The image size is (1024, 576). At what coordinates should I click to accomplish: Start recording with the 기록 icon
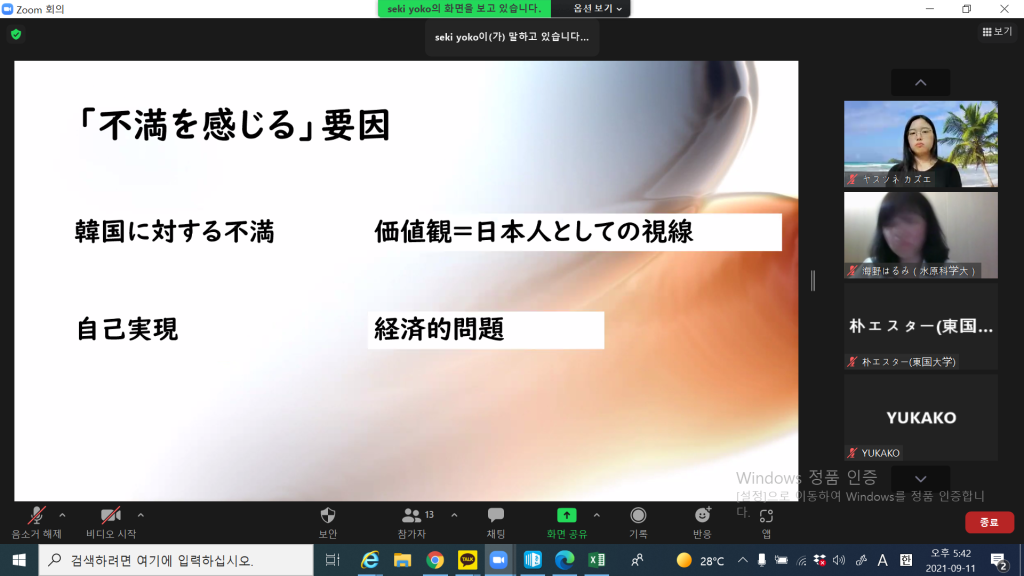coord(638,516)
